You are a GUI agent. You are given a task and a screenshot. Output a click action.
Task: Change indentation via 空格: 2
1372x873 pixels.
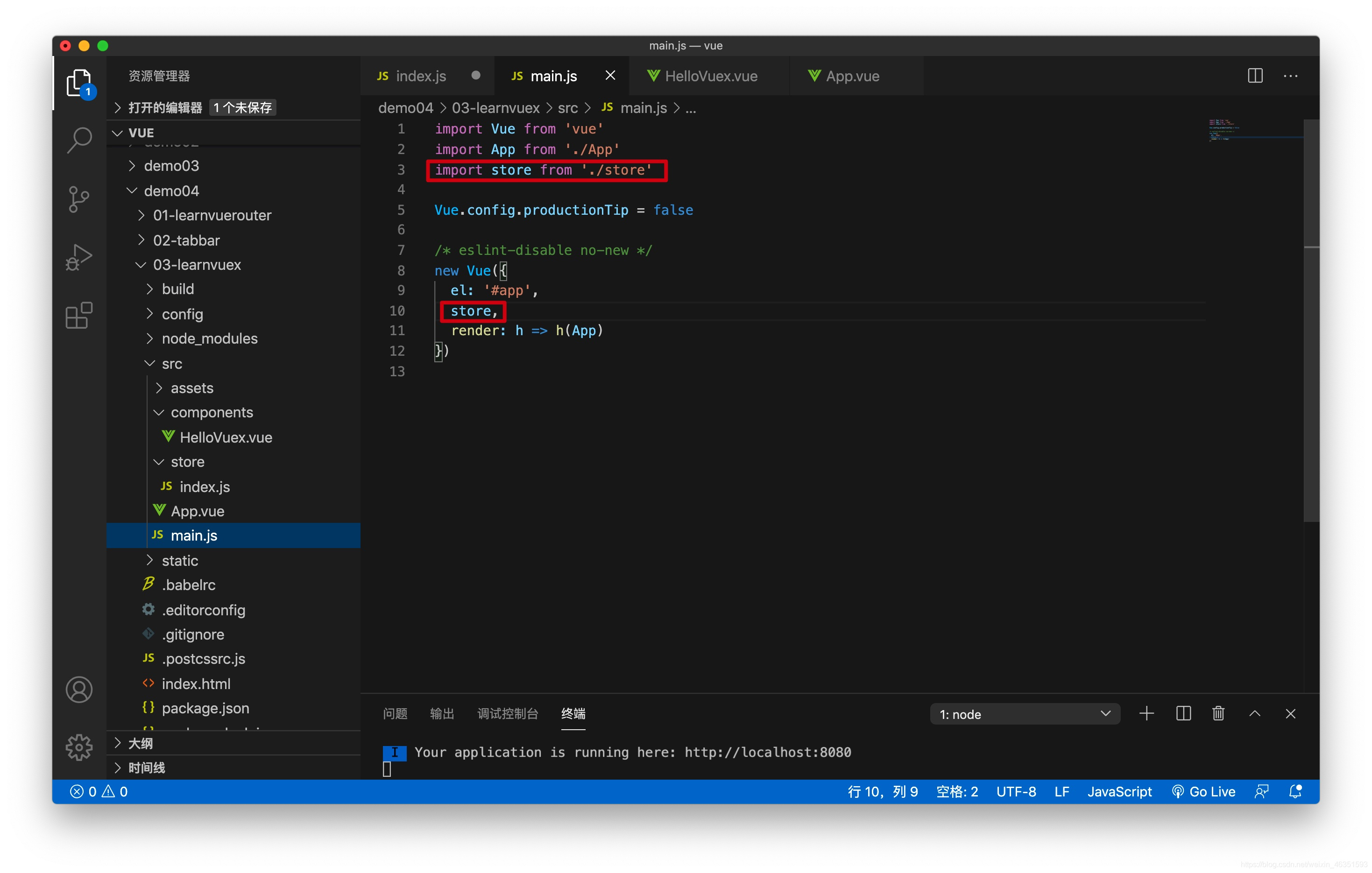(957, 792)
